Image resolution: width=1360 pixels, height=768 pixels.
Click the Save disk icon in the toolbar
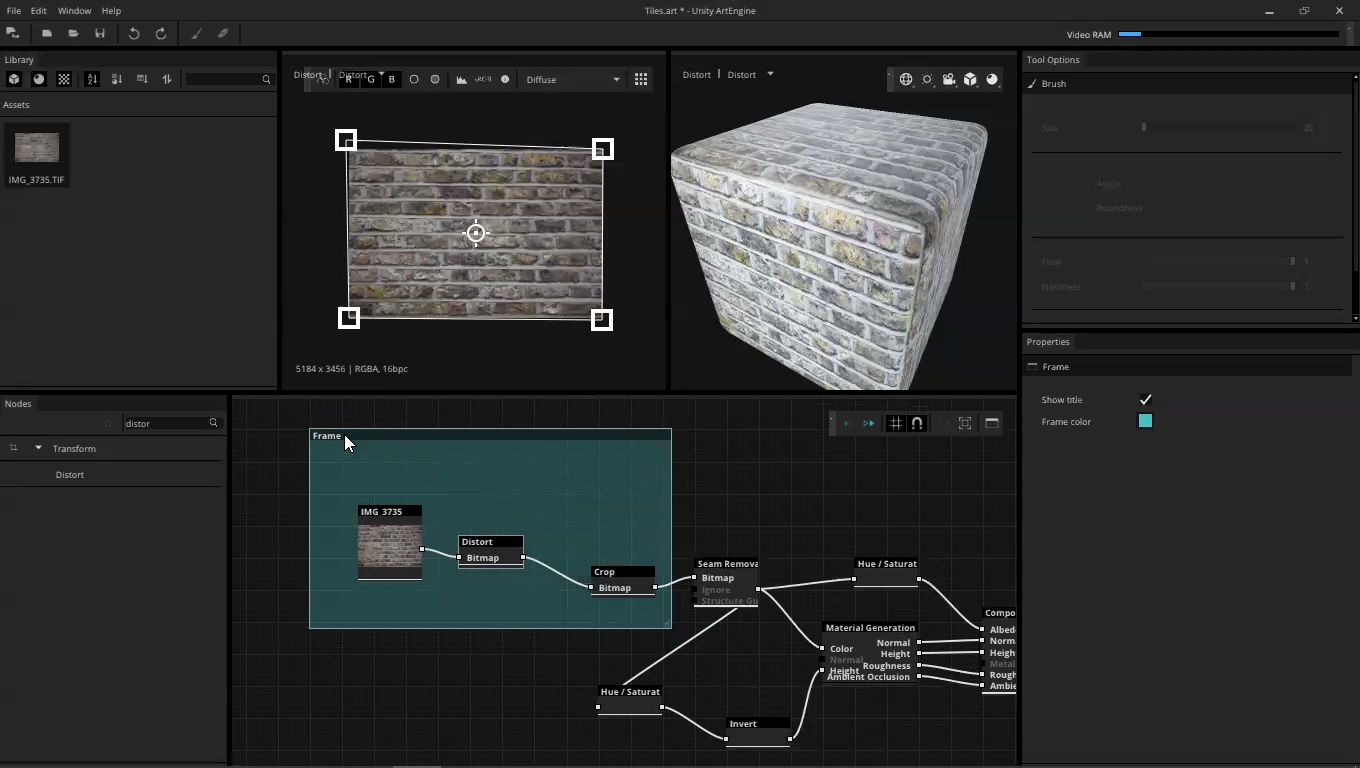tap(100, 33)
